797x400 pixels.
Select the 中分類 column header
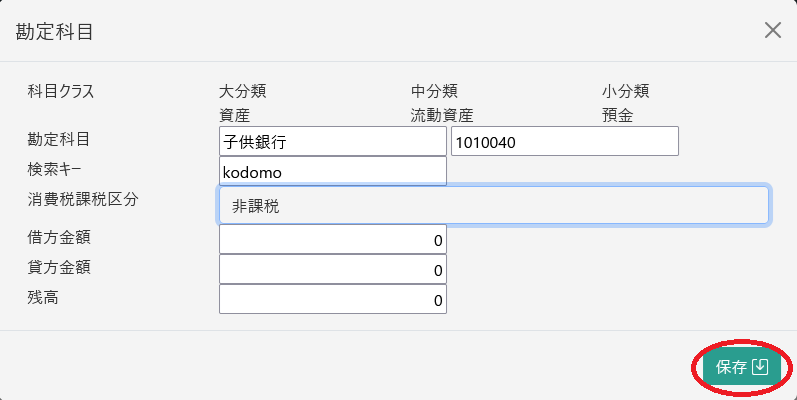434,91
